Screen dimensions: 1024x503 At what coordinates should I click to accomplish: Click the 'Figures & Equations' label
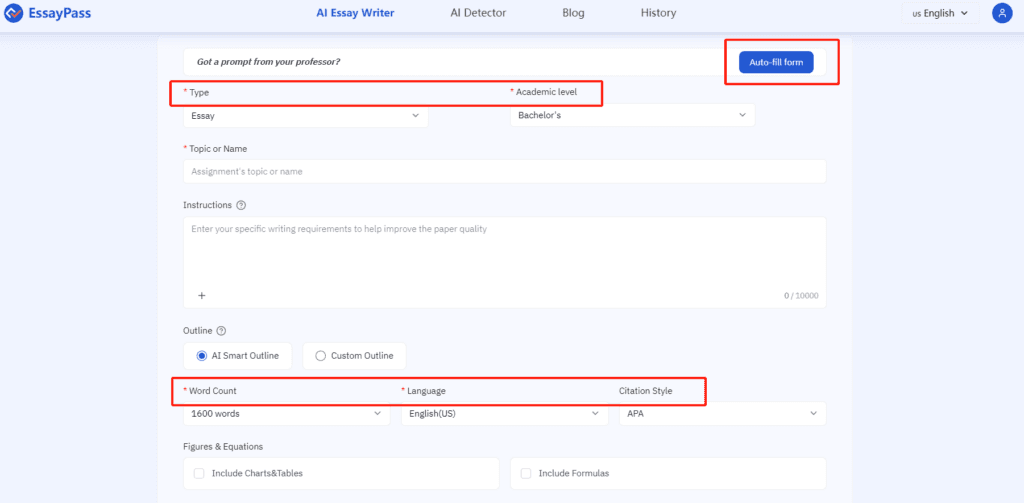[x=223, y=447]
